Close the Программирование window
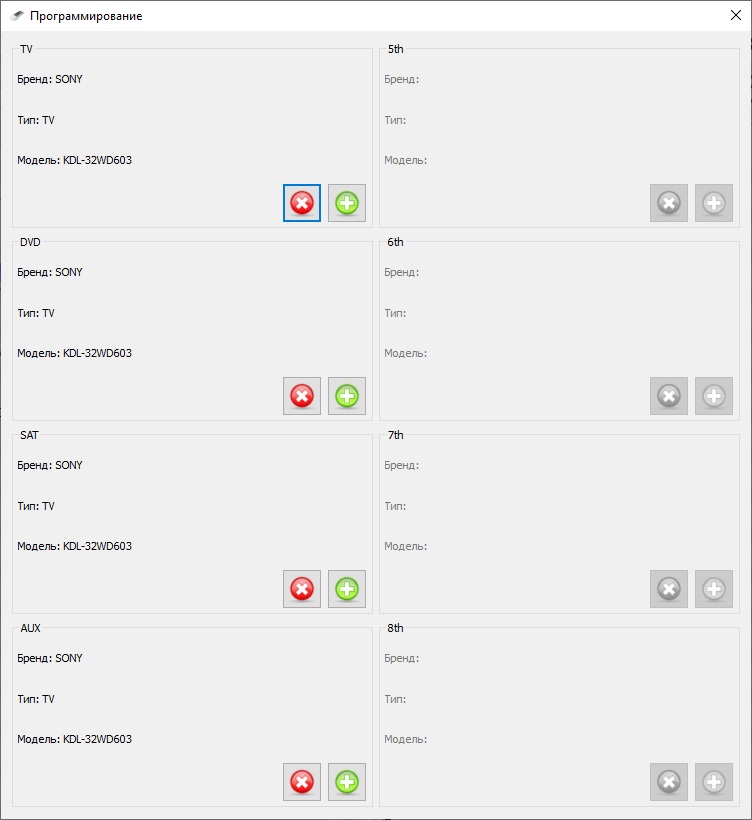 point(736,16)
